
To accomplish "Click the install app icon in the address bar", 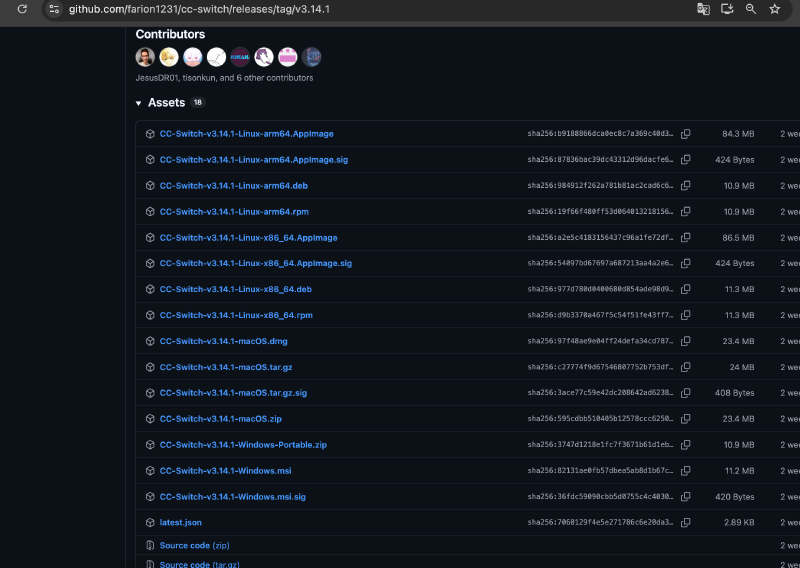I will 727,9.
